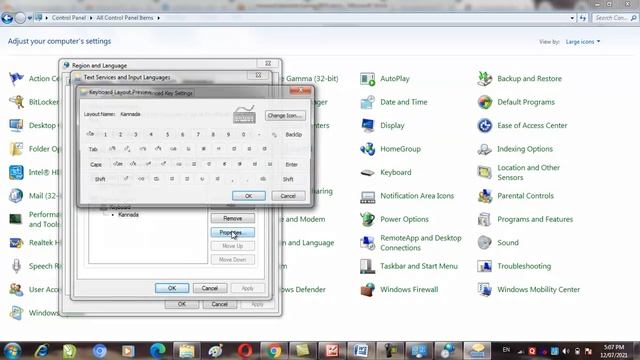Viewport: 640px width, 360px height.
Task: Click Change Icon button in Keyboard Layout Preview
Action: click(x=285, y=116)
